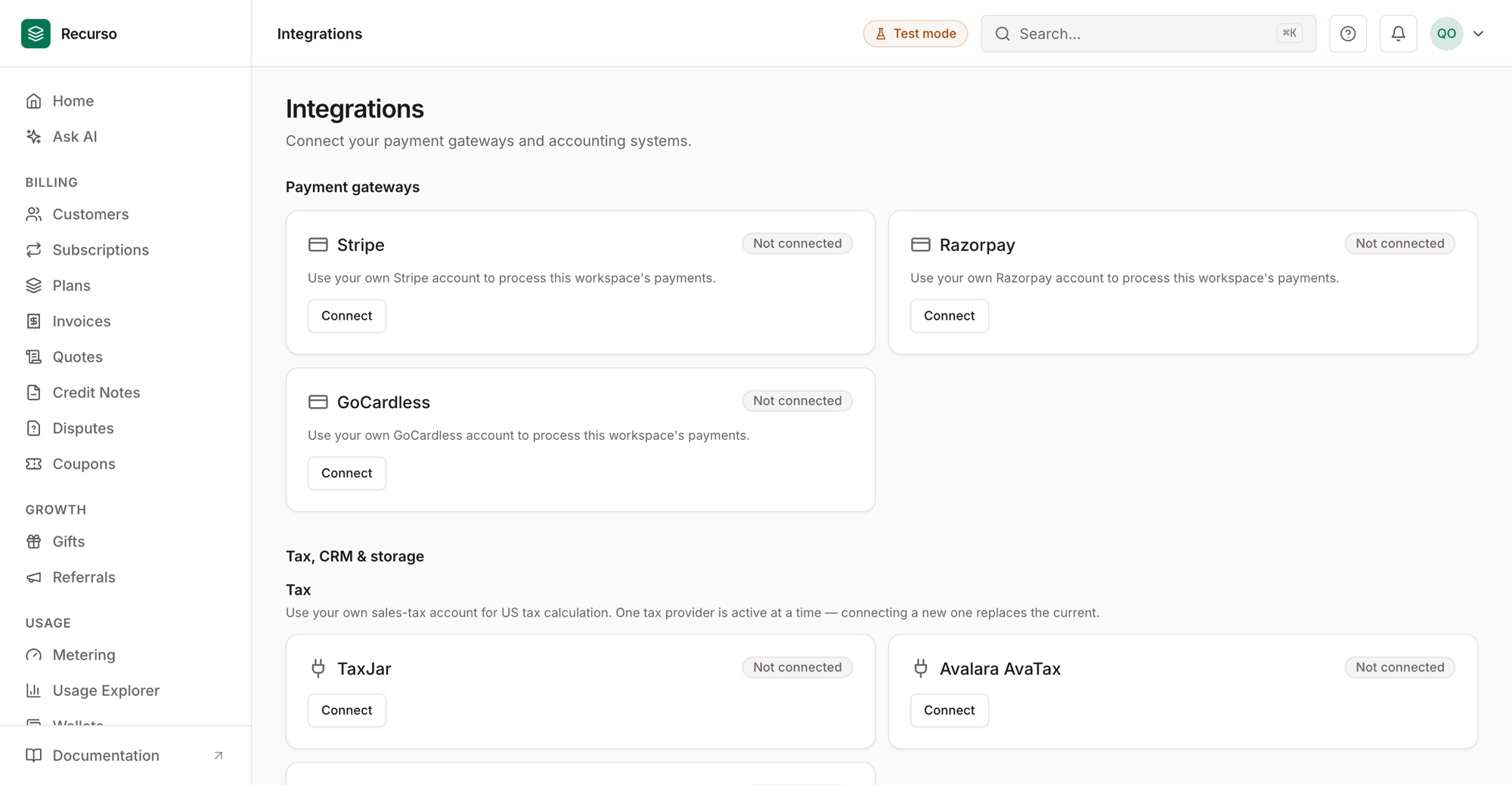Image resolution: width=1512 pixels, height=785 pixels.
Task: Click the Recurso logo icon
Action: 36,33
